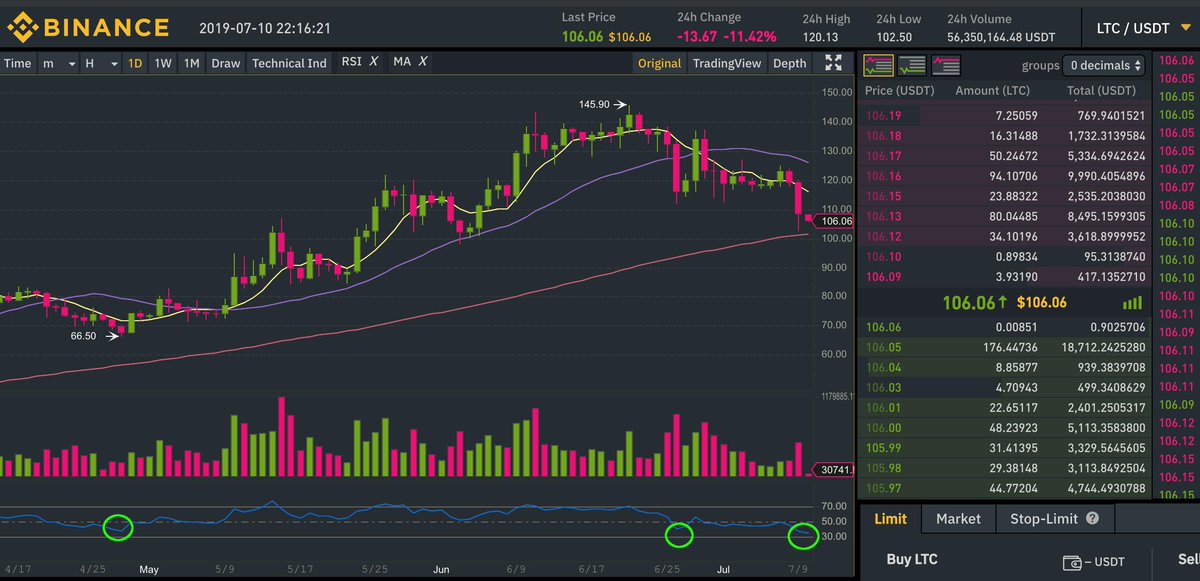Select sell order at price 106.13
The width and height of the screenshot is (1200, 581).
[1005, 216]
